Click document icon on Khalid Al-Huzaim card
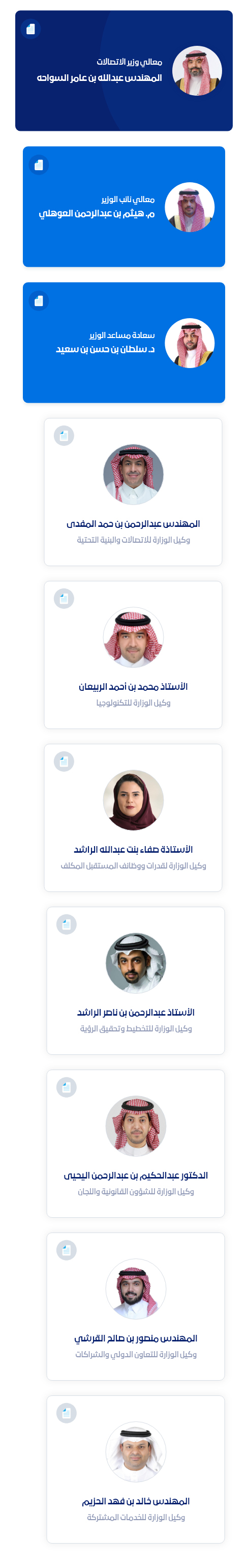The image size is (248, 1568). (66, 1412)
